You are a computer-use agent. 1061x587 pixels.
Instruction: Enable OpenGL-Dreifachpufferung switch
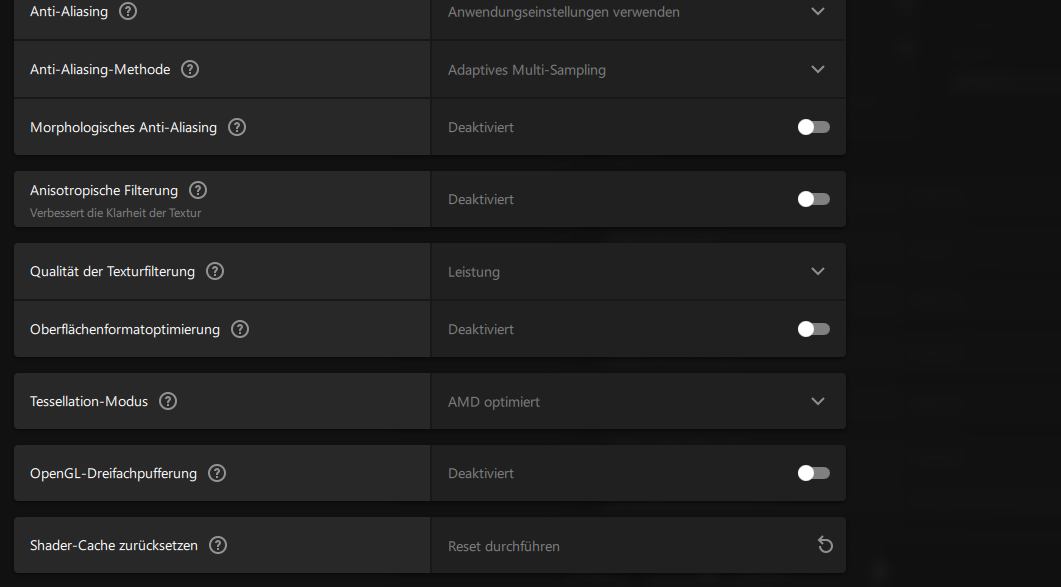pos(813,473)
